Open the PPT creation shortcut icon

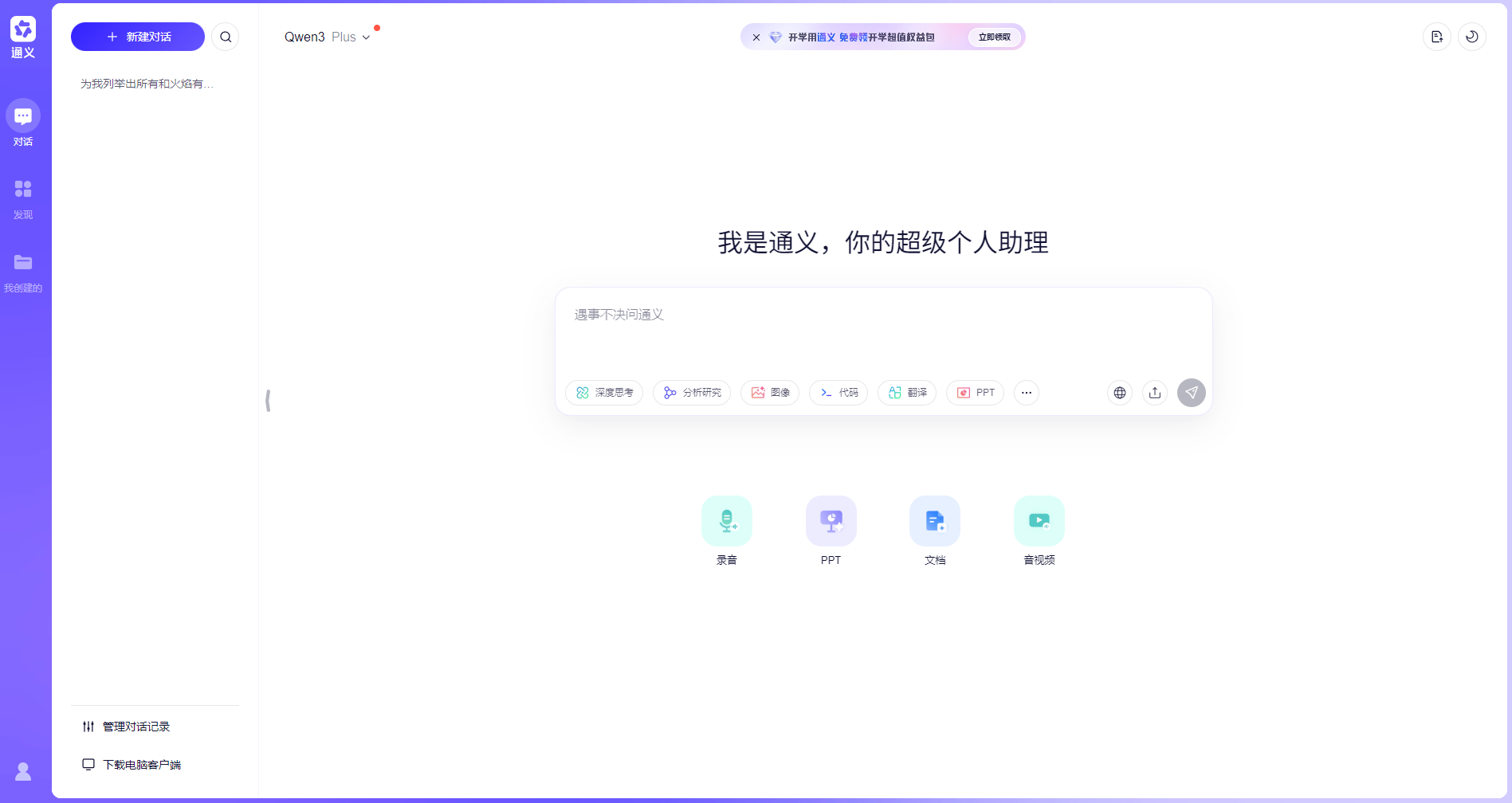coord(831,521)
